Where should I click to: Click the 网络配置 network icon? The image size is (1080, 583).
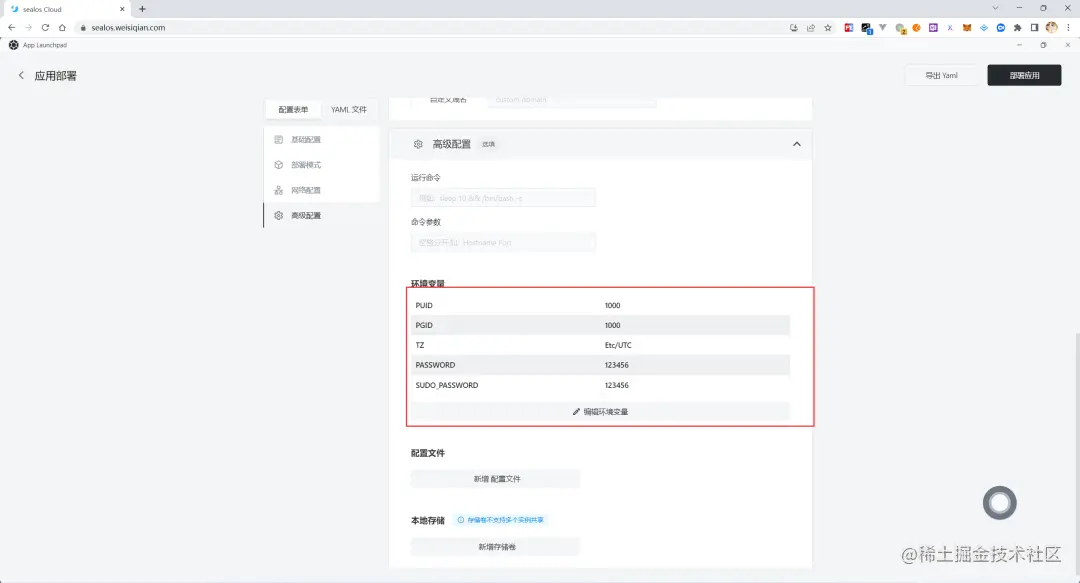278,190
